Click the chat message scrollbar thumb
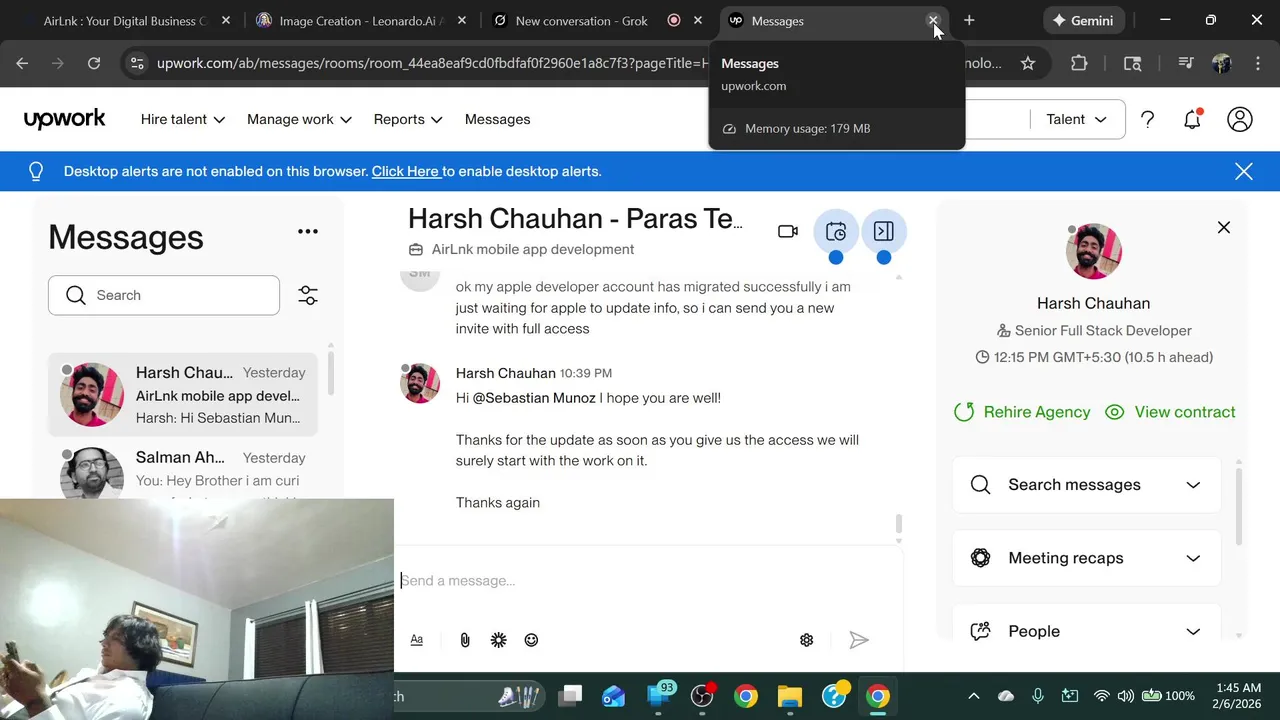The width and height of the screenshot is (1280, 720). 899,524
